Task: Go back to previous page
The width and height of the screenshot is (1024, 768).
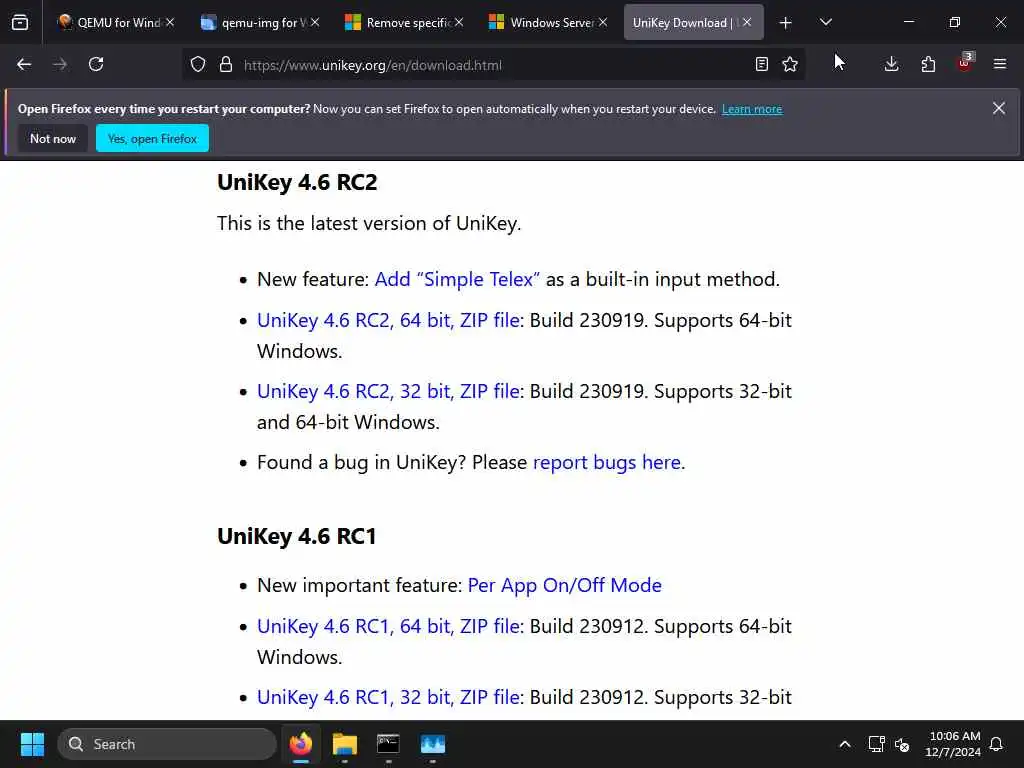Action: pos(24,64)
